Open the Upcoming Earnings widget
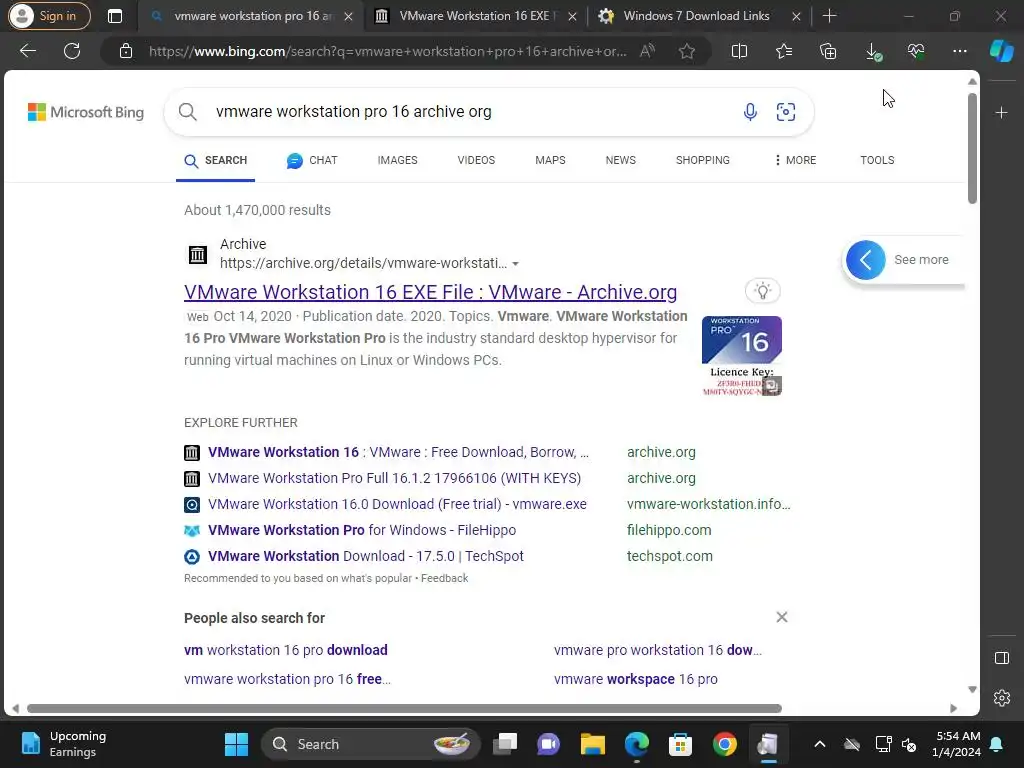1024x768 pixels. 64,744
